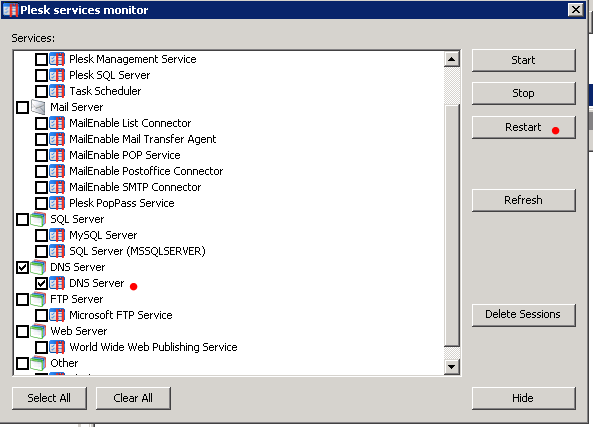The image size is (593, 427).
Task: Click the Mail Server envelope icon
Action: pos(38,107)
